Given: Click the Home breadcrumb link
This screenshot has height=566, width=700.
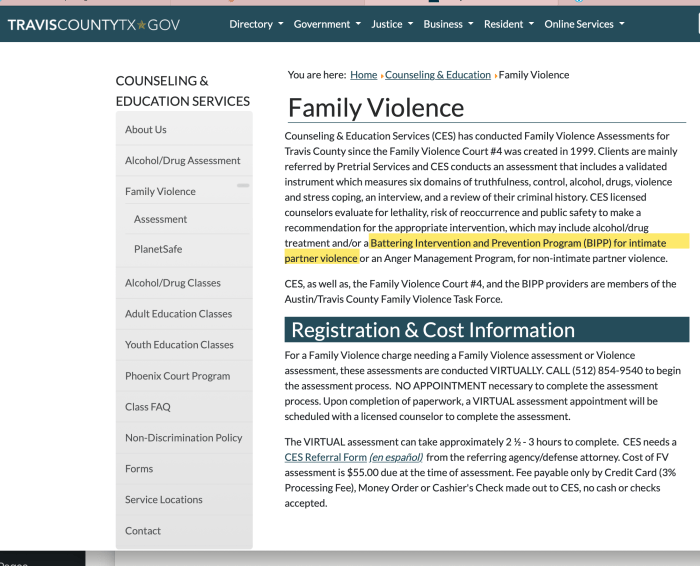Looking at the screenshot, I should [363, 75].
